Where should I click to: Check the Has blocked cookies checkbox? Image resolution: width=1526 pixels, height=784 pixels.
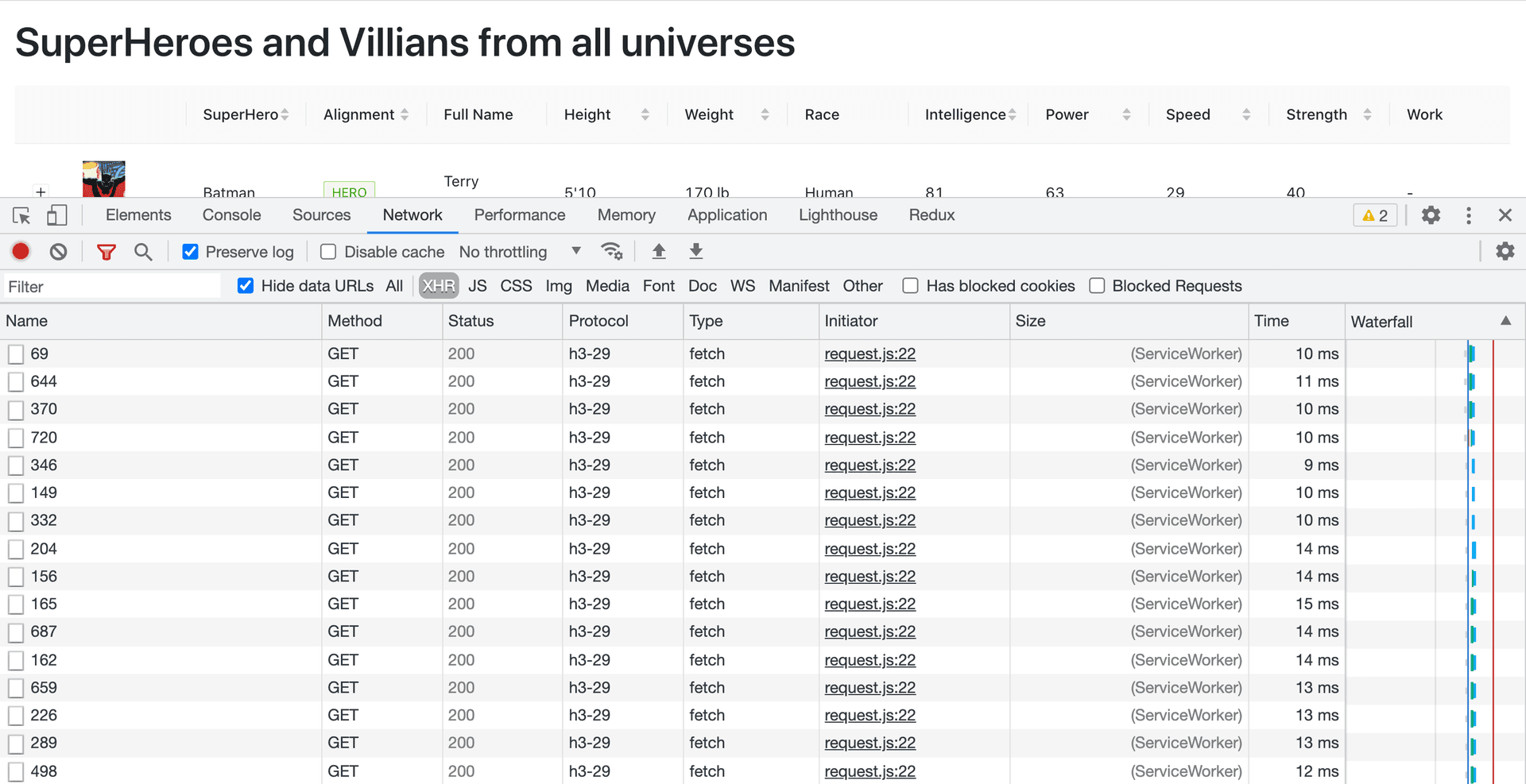[911, 286]
